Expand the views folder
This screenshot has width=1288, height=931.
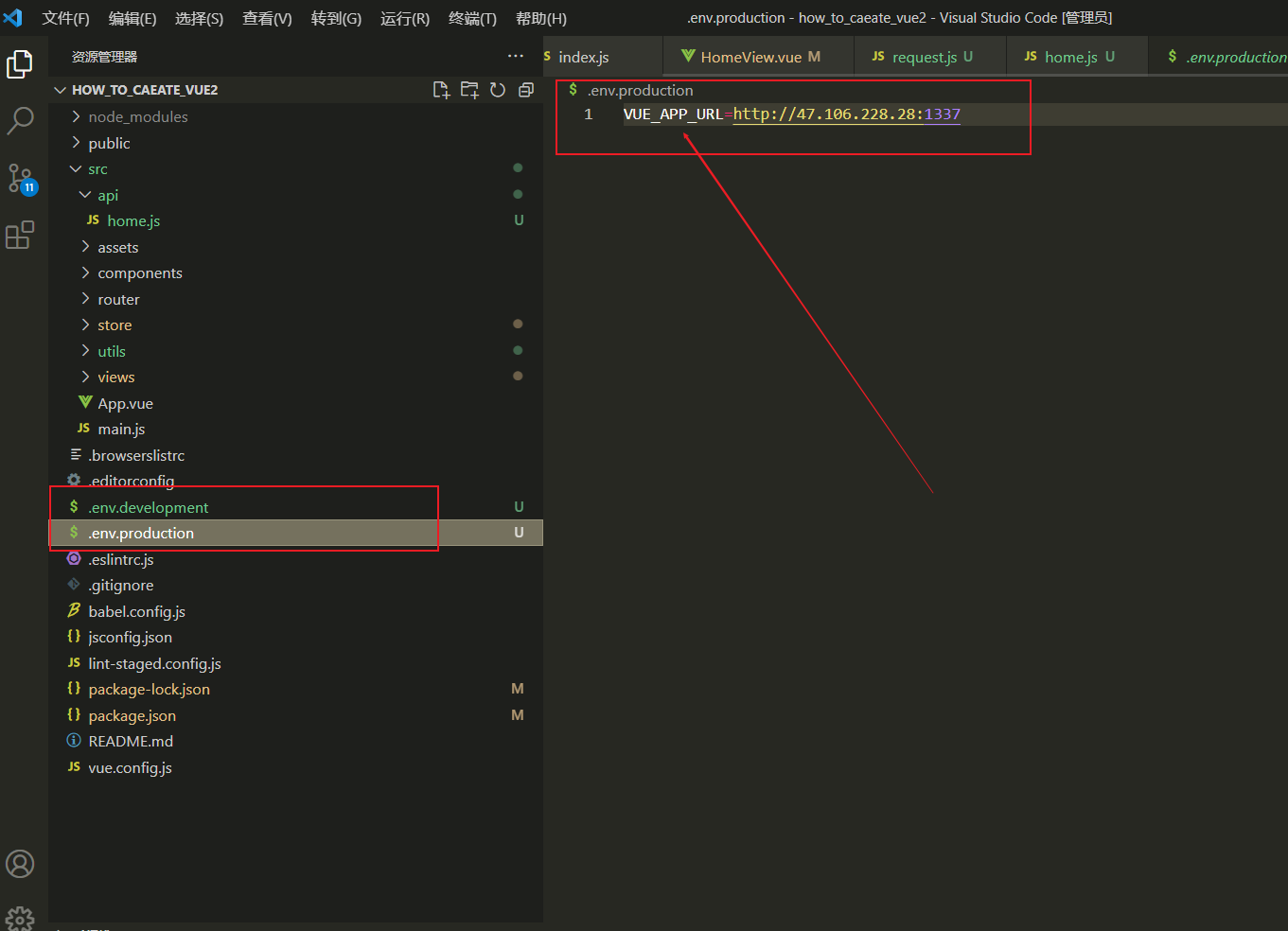point(296,377)
